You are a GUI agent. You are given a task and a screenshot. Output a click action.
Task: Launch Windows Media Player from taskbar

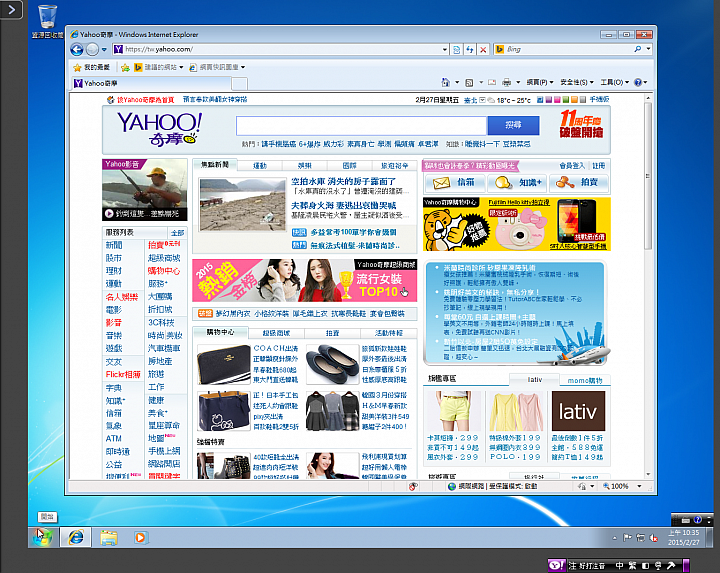coord(141,537)
